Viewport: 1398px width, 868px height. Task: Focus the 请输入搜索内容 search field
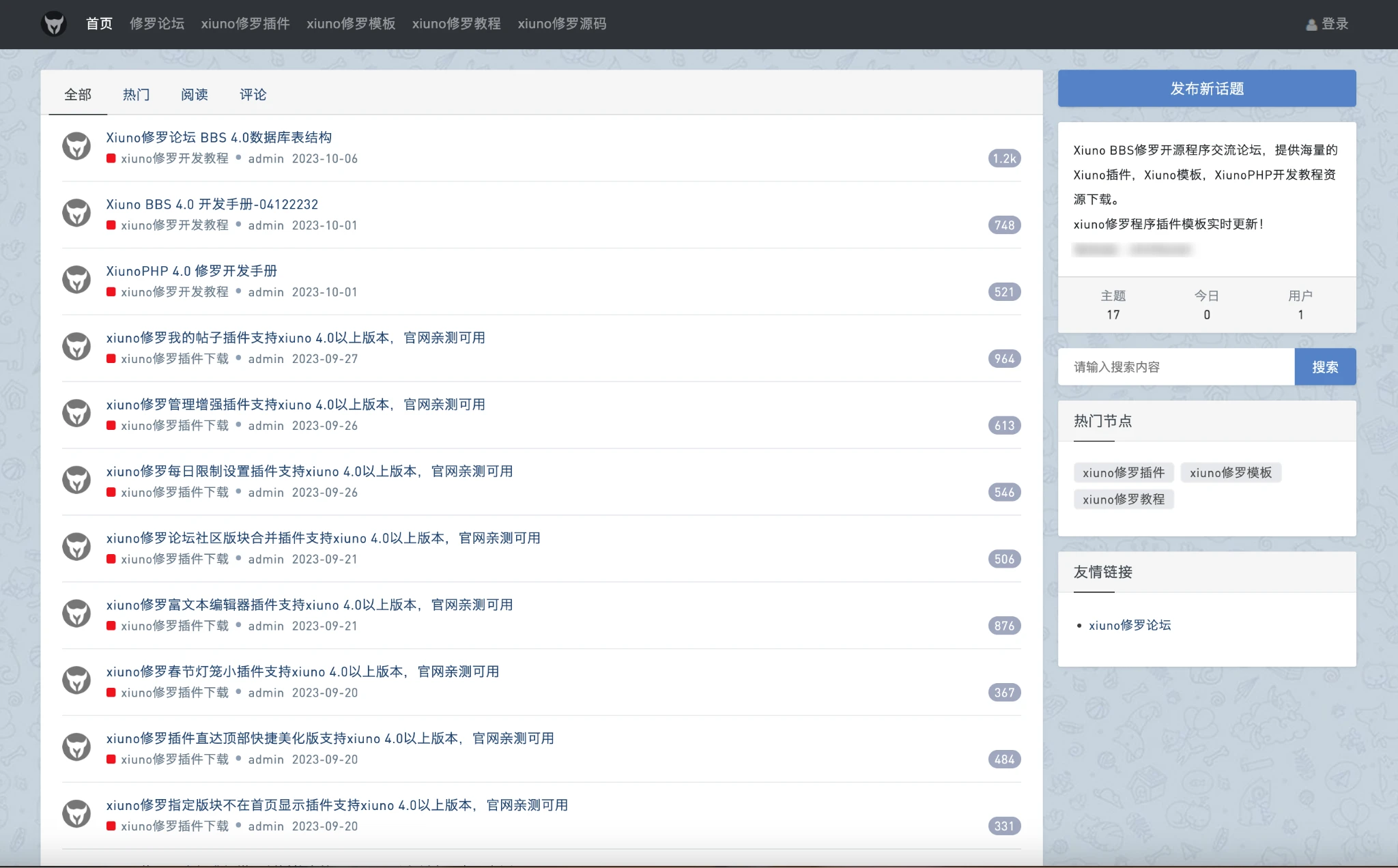1175,367
